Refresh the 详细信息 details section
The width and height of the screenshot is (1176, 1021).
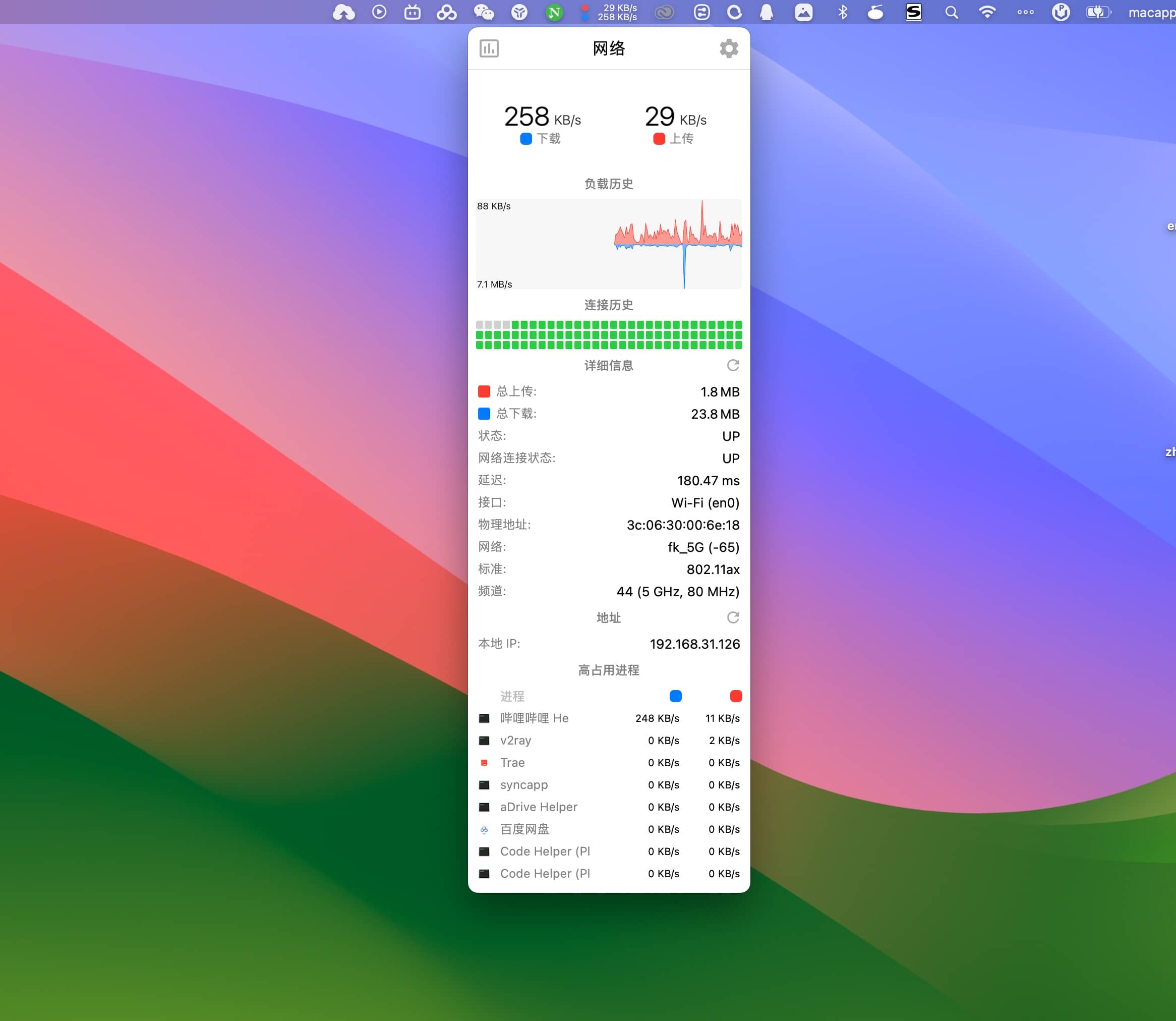point(733,365)
